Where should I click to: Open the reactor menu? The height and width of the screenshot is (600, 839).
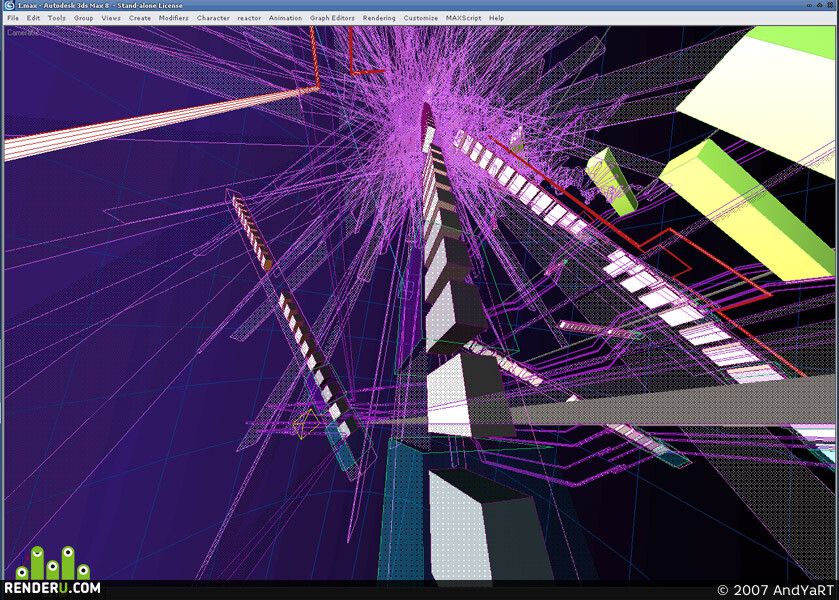249,18
